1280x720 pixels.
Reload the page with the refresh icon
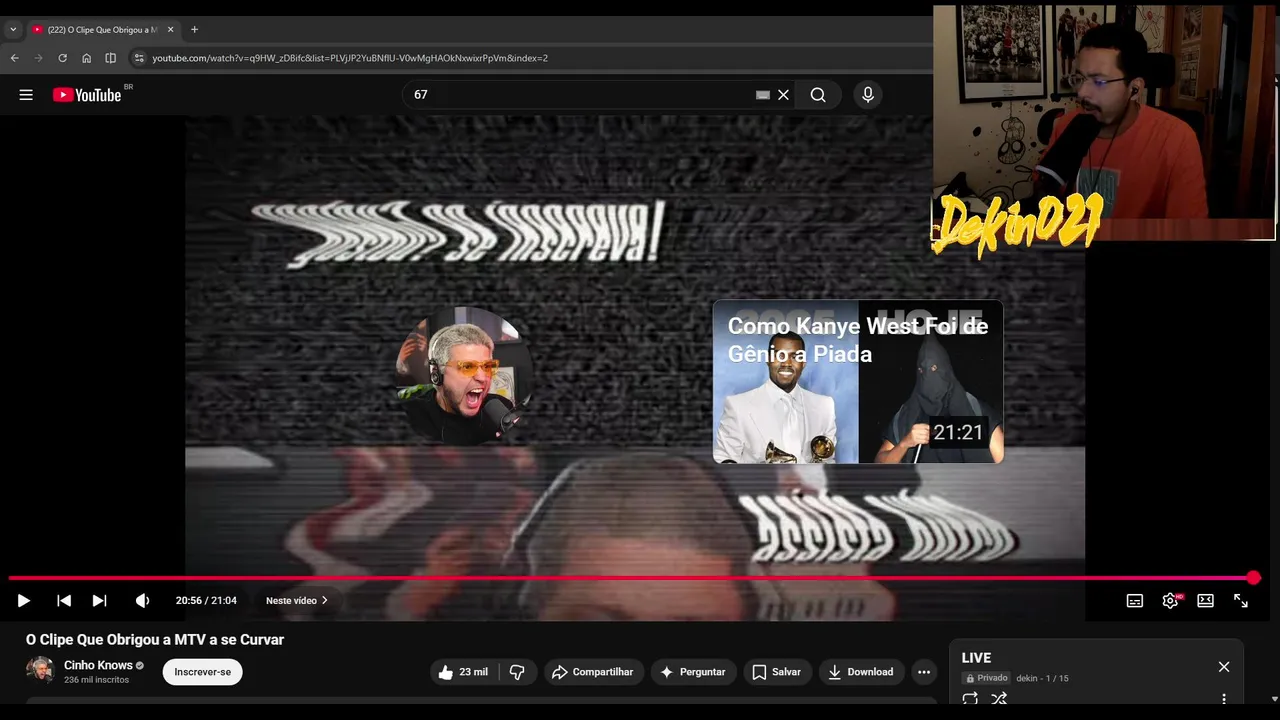pos(62,58)
